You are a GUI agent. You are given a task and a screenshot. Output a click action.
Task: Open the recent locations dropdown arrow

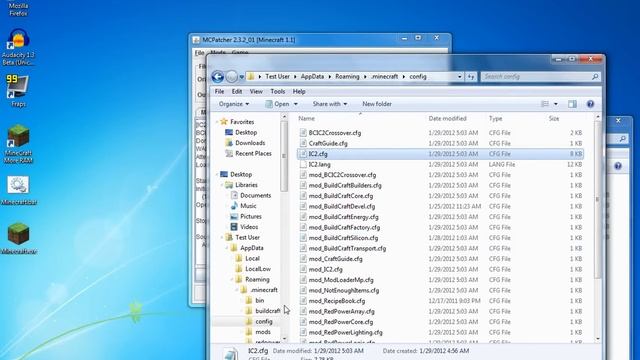(x=242, y=77)
